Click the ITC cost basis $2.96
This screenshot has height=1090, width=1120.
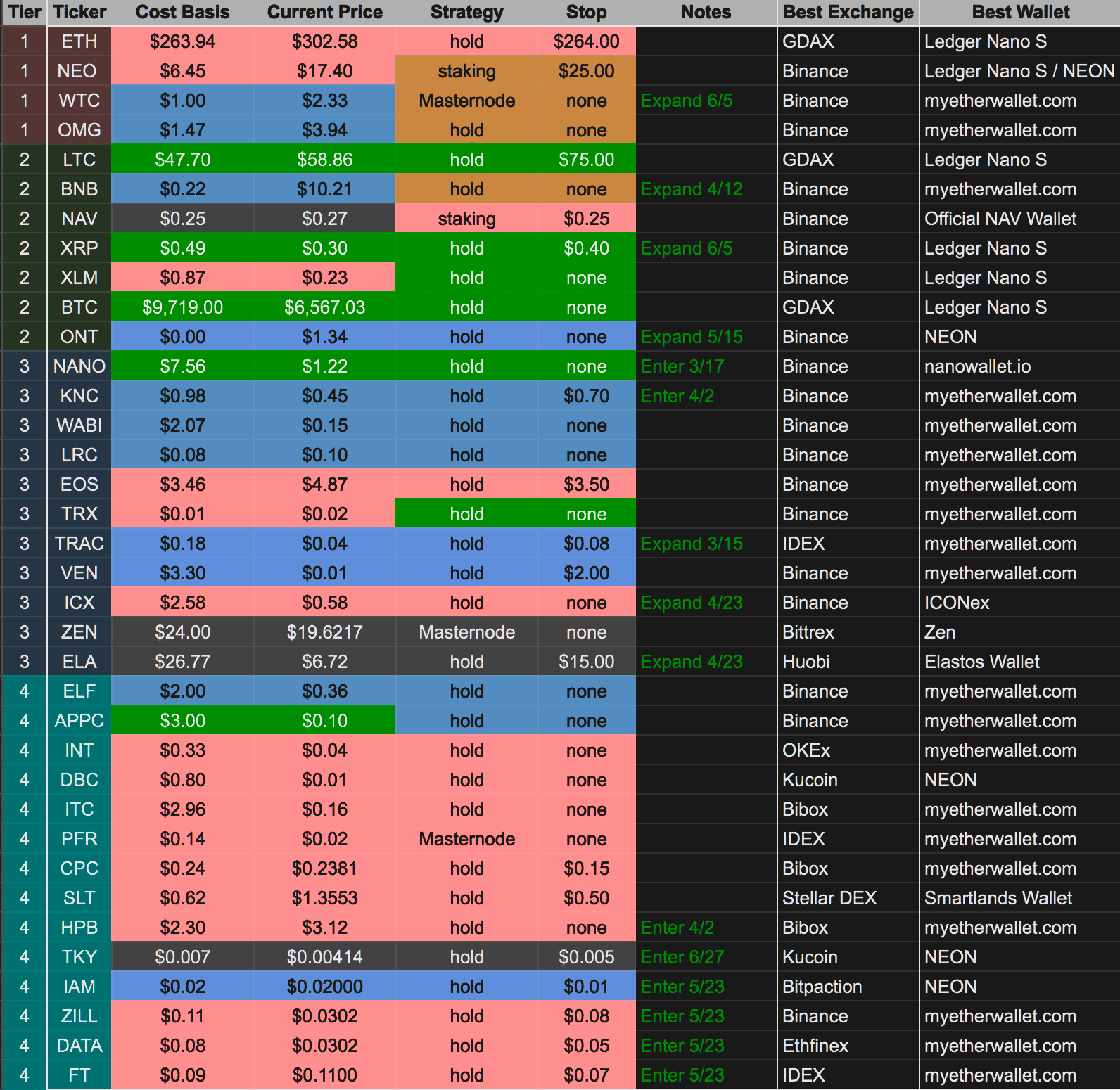click(183, 809)
